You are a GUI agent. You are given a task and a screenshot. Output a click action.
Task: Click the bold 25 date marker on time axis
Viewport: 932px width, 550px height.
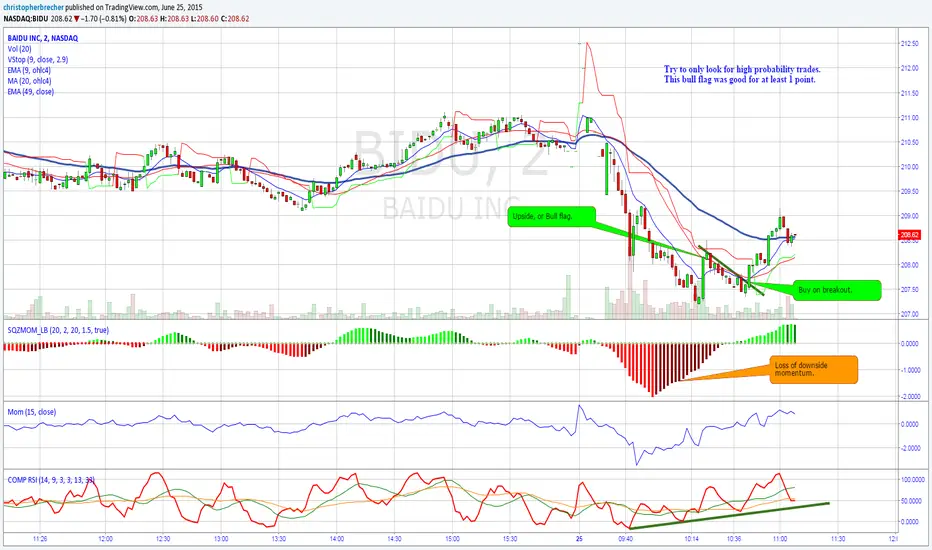pos(580,539)
